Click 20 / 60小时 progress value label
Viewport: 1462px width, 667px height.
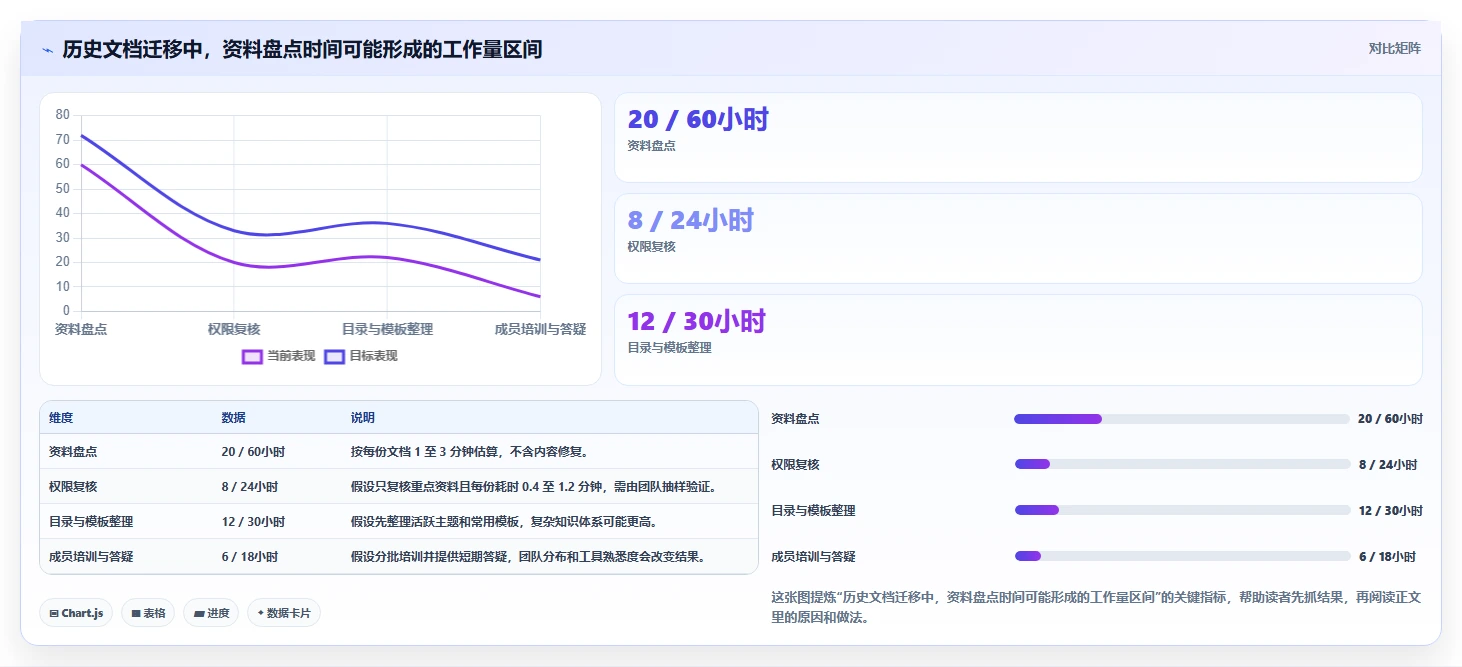coord(1390,419)
